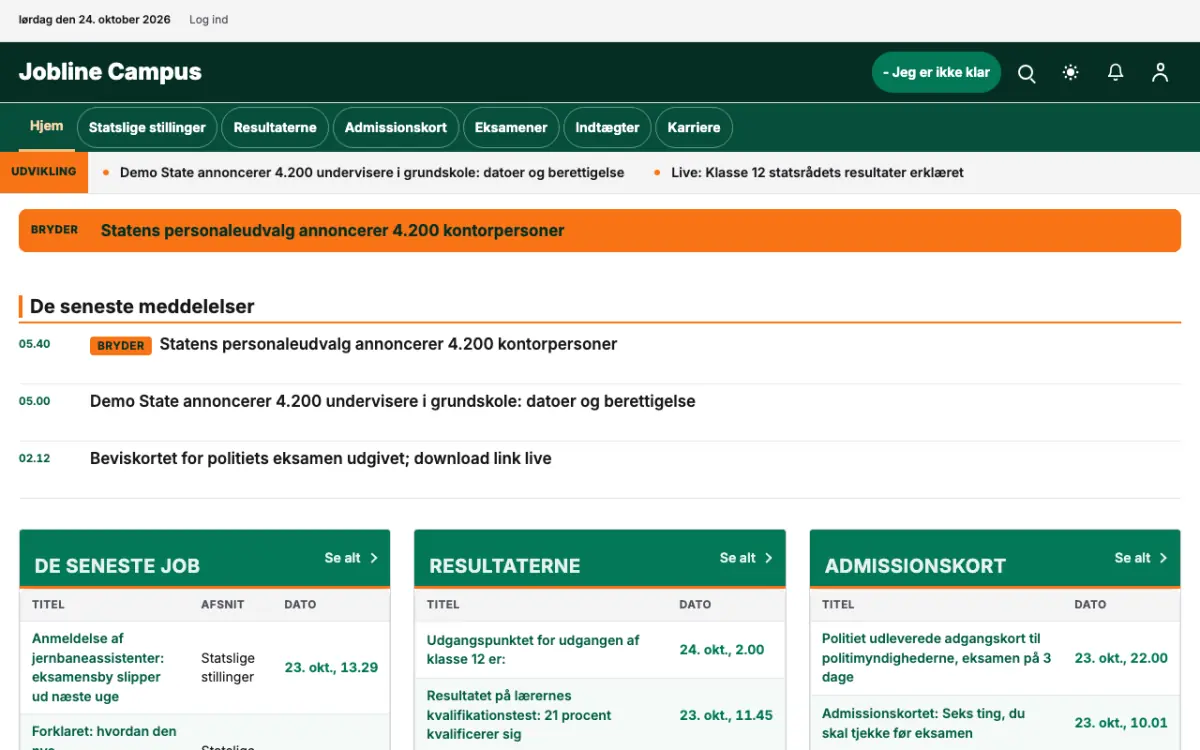Open the Admissionskort nav item
The width and height of the screenshot is (1200, 750).
[396, 128]
